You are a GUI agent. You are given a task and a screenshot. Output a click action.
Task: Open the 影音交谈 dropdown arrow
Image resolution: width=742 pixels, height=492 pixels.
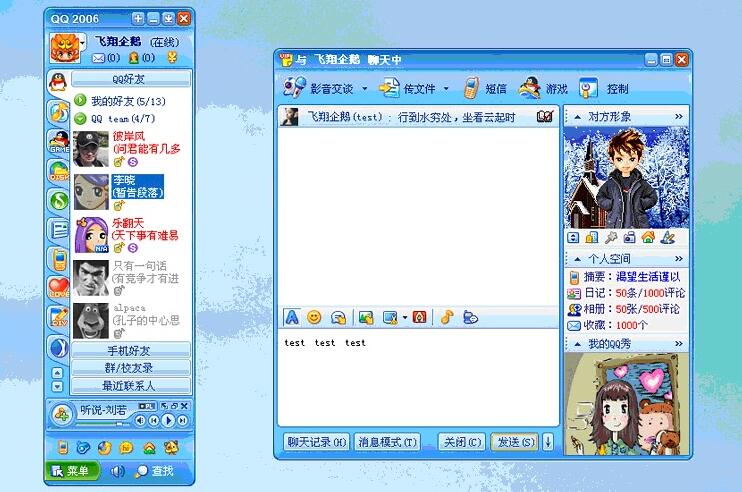pos(364,88)
